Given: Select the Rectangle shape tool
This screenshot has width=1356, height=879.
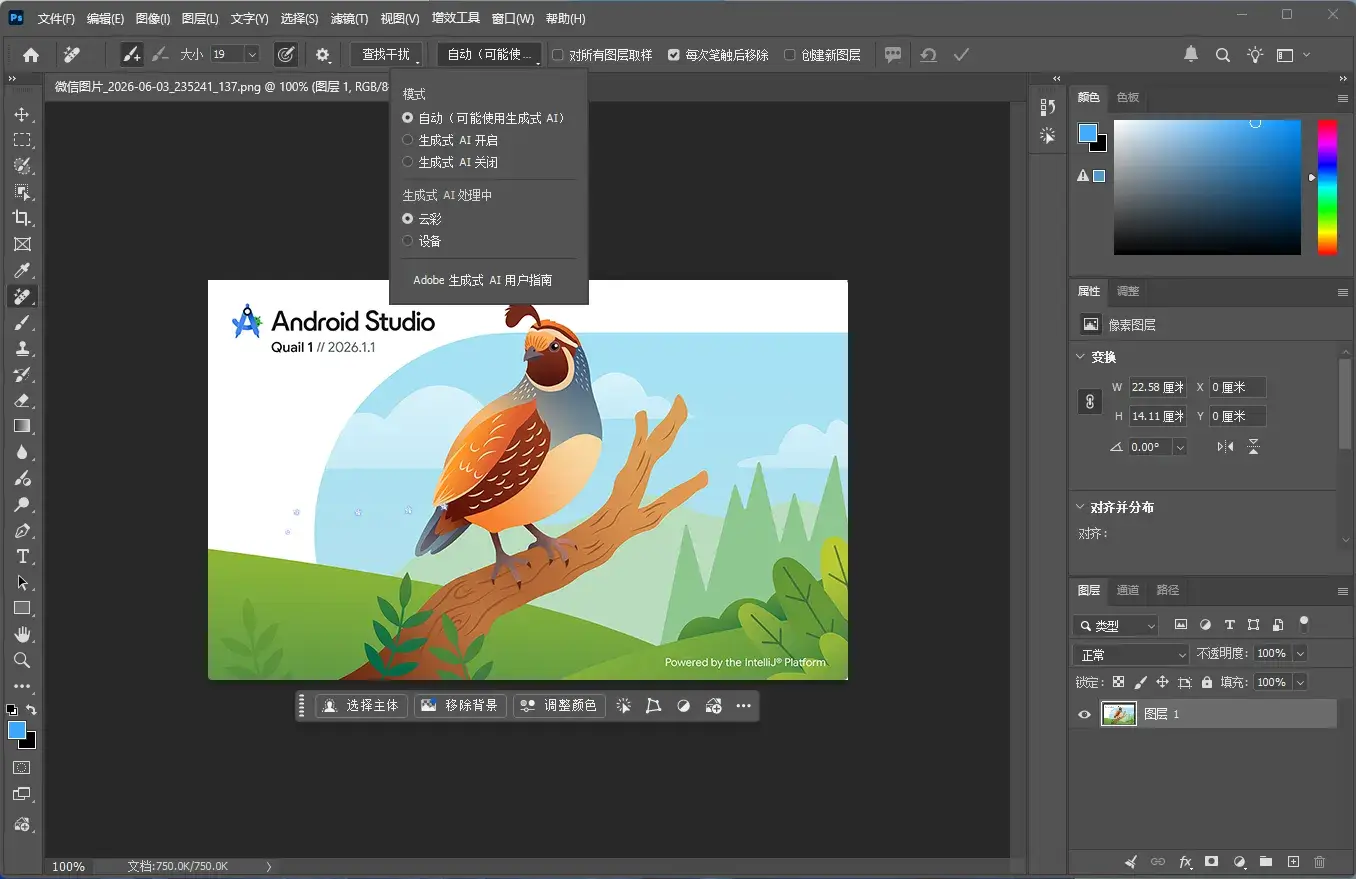Looking at the screenshot, I should (22, 608).
